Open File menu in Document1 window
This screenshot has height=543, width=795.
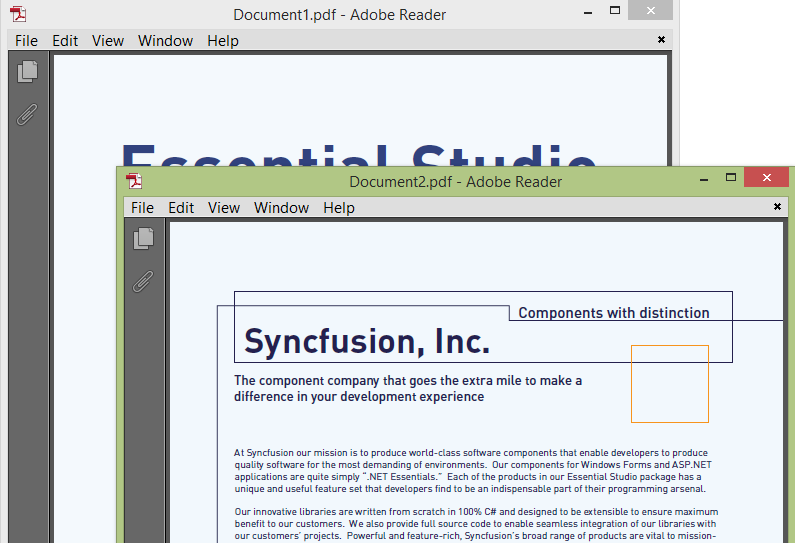26,41
